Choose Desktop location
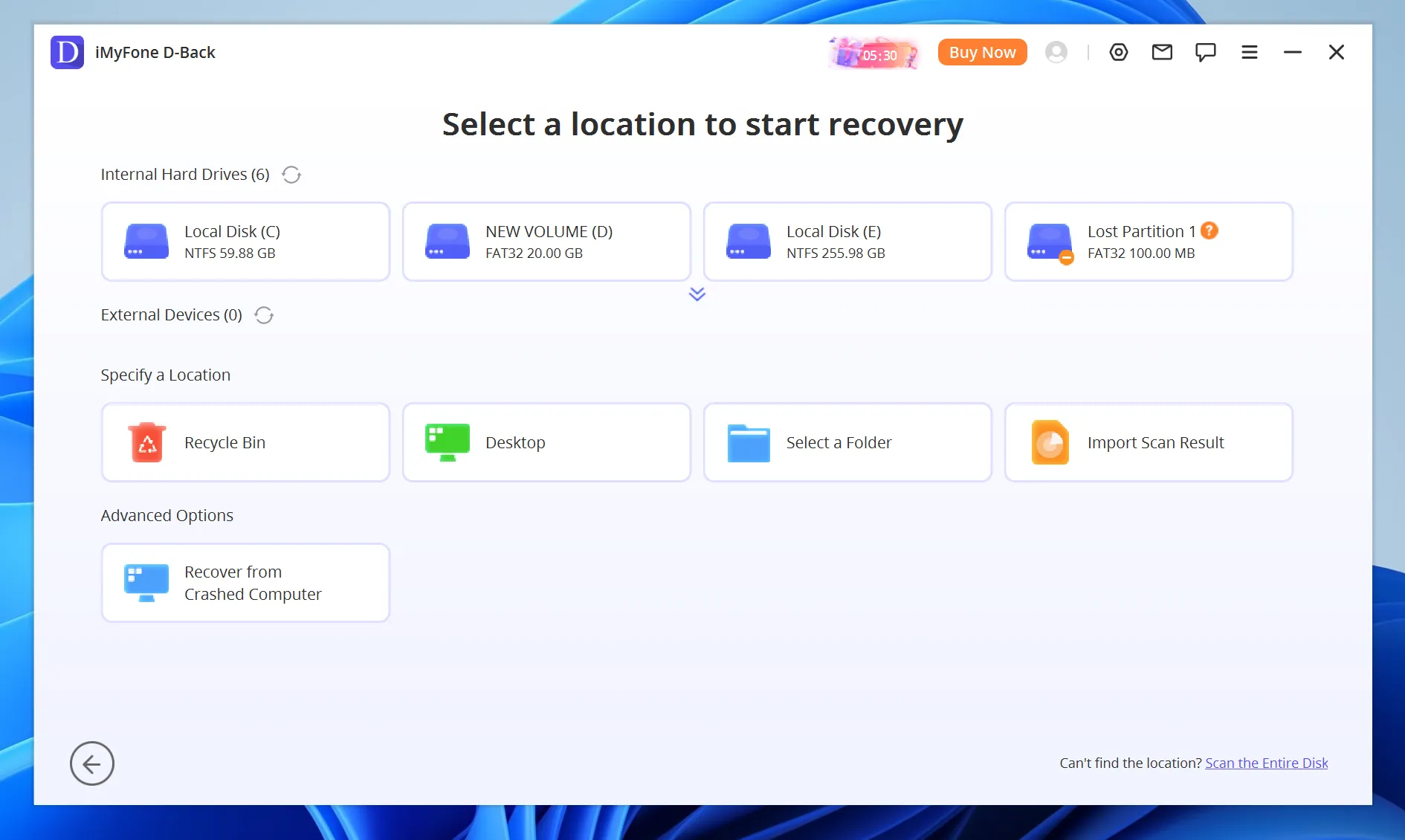1405x840 pixels. (546, 442)
